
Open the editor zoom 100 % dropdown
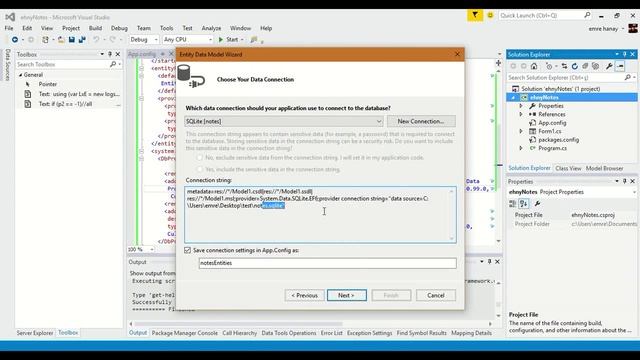click(151, 249)
